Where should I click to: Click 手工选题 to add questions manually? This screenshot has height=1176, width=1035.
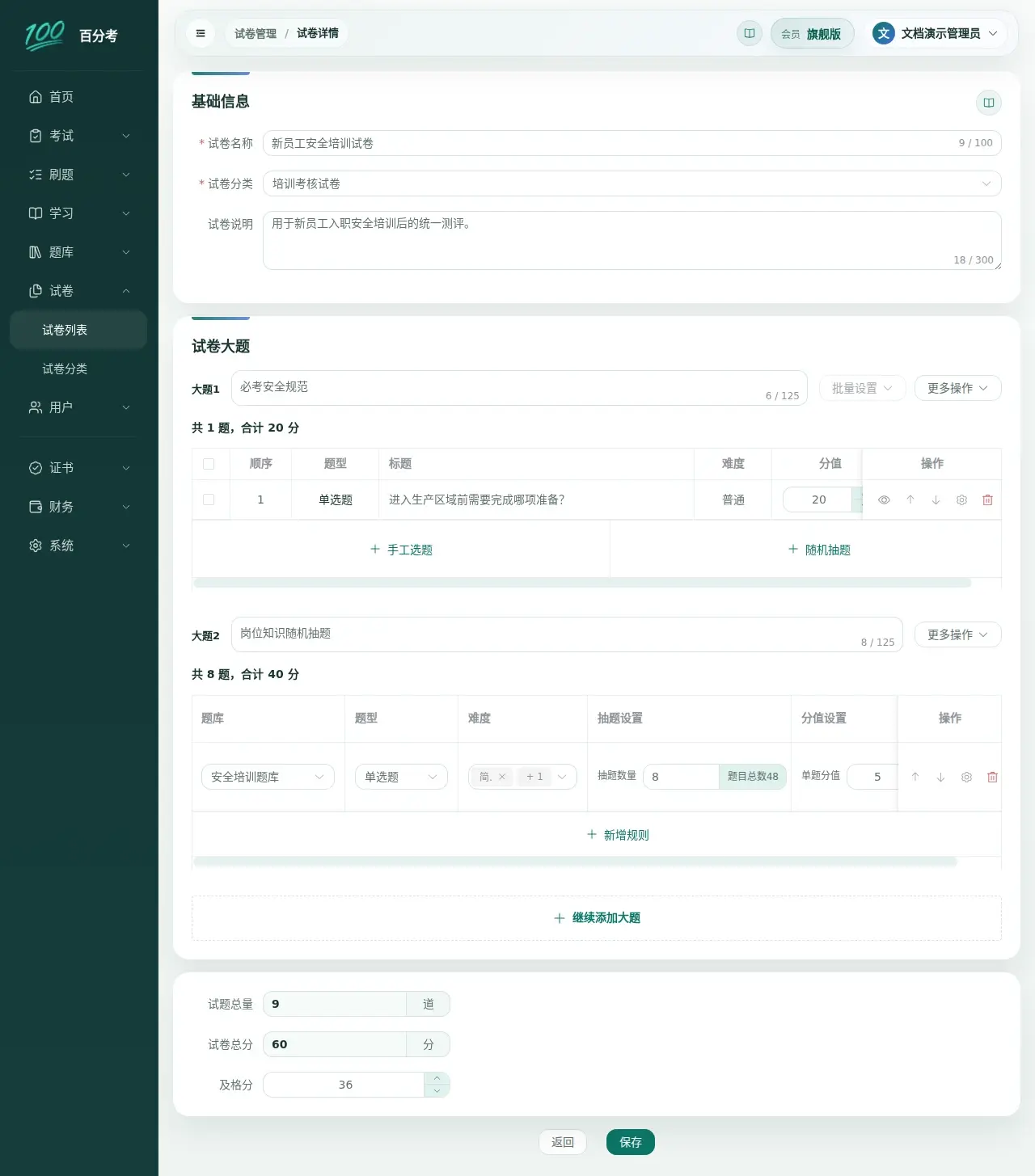[x=401, y=550]
